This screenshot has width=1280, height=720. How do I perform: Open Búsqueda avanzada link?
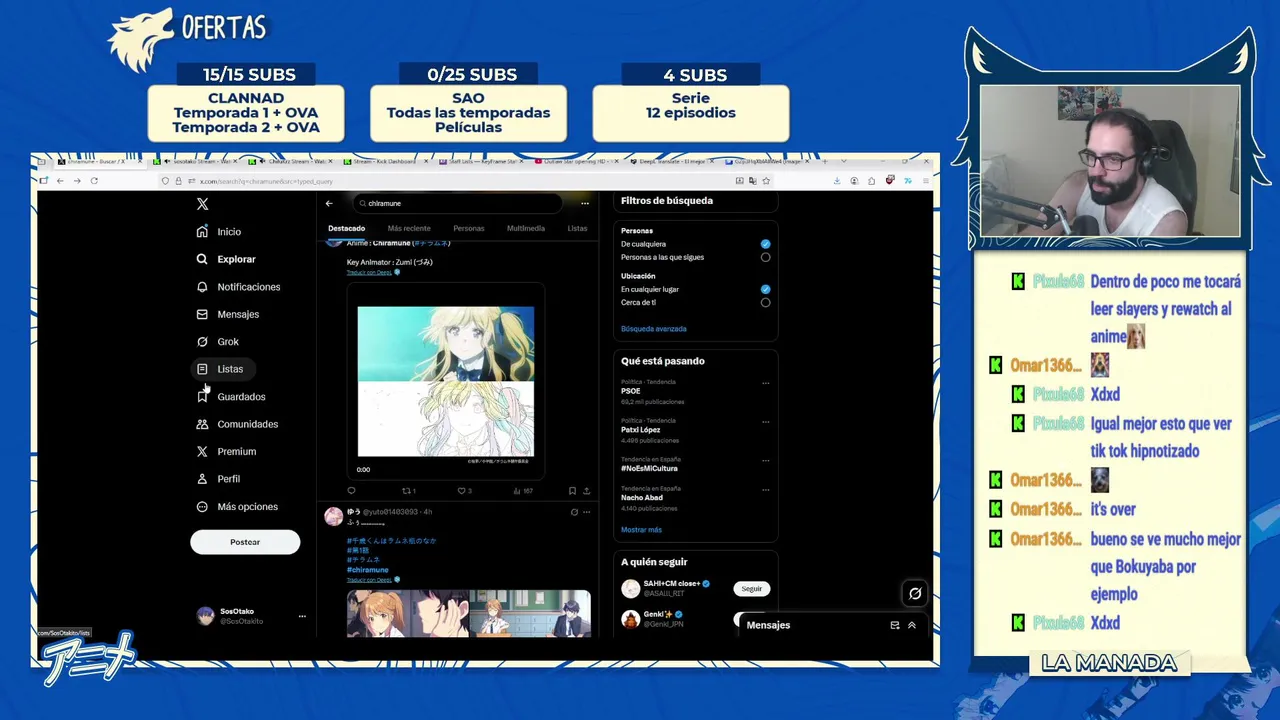[653, 329]
